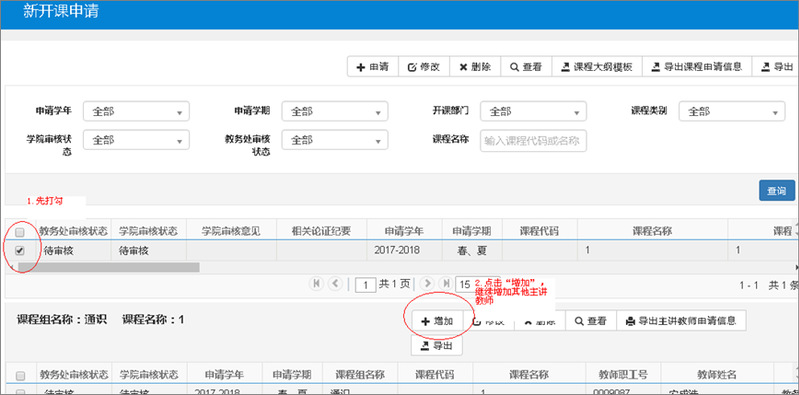Click 导出主讲教师申请信息 print button
This screenshot has height=395, width=799.
[x=681, y=321]
